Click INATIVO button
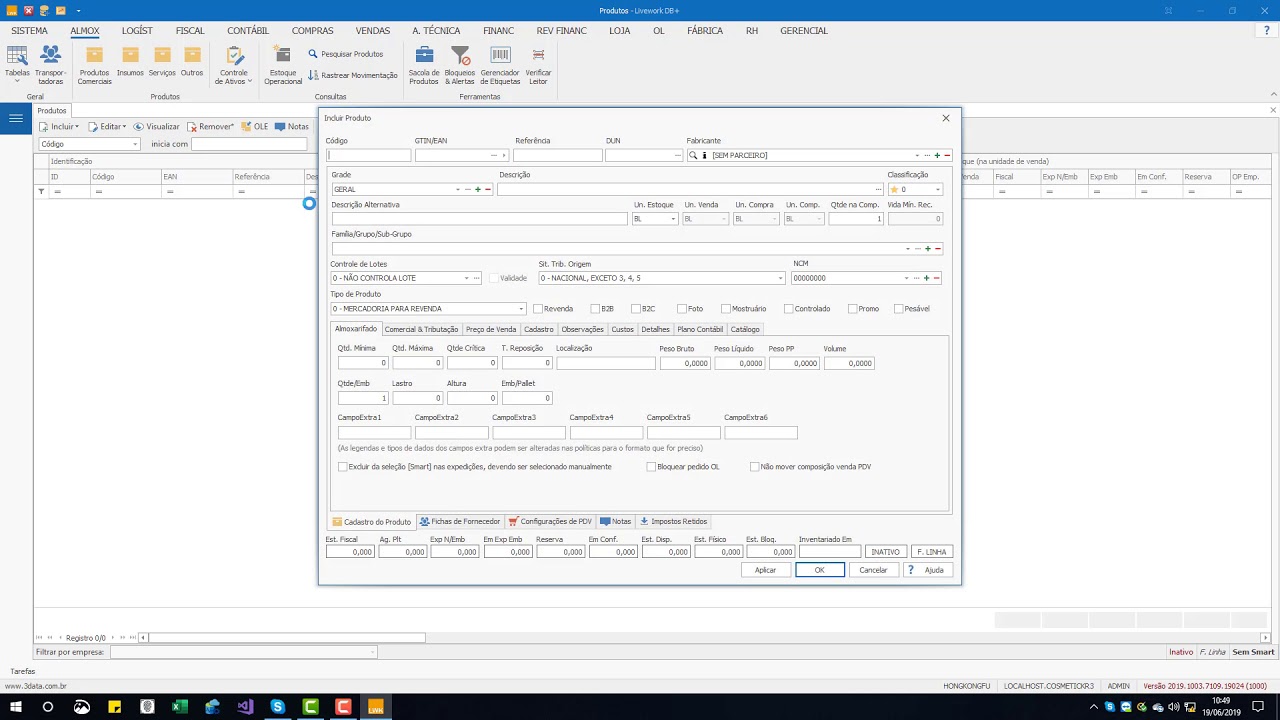The width and height of the screenshot is (1280, 720). pos(885,552)
